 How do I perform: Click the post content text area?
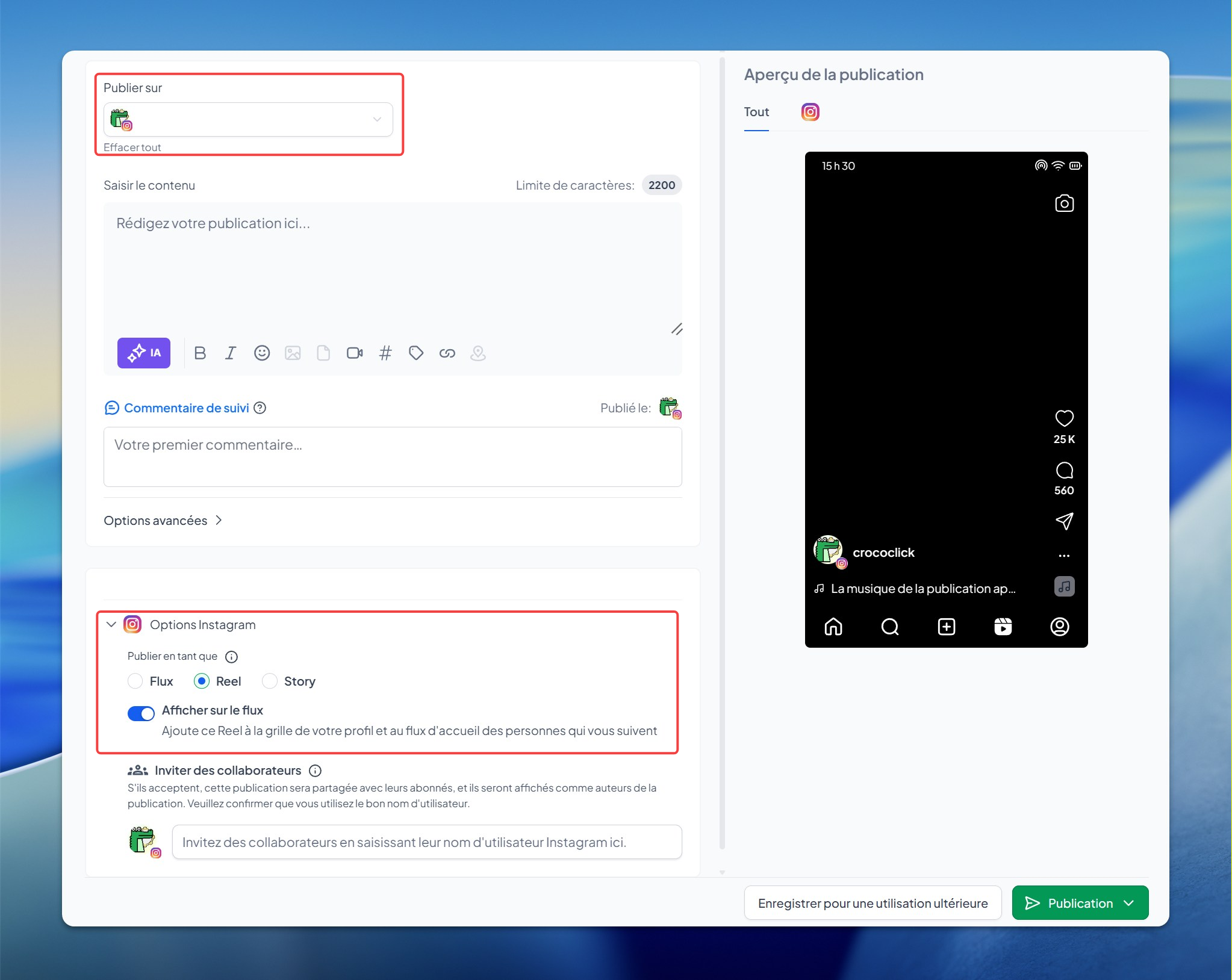point(393,268)
